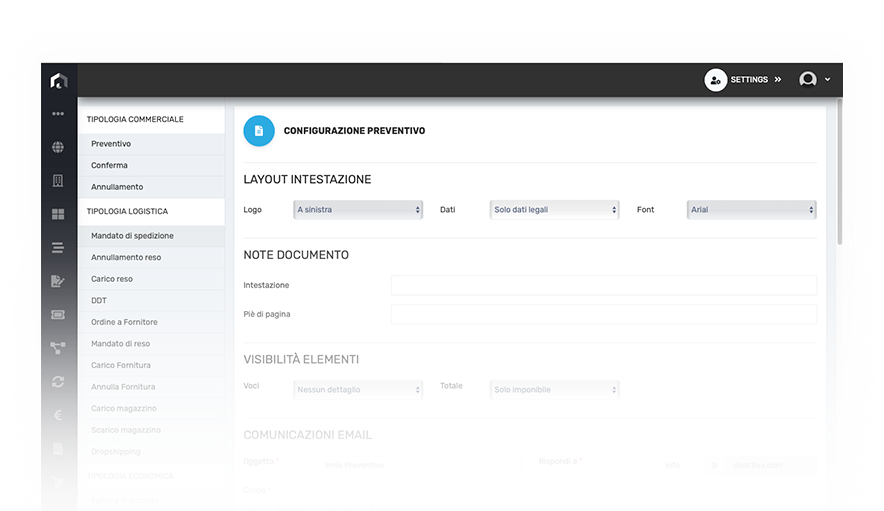Viewport: 884px width, 511px height.
Task: Click the double chevron next to Settings
Action: (778, 80)
